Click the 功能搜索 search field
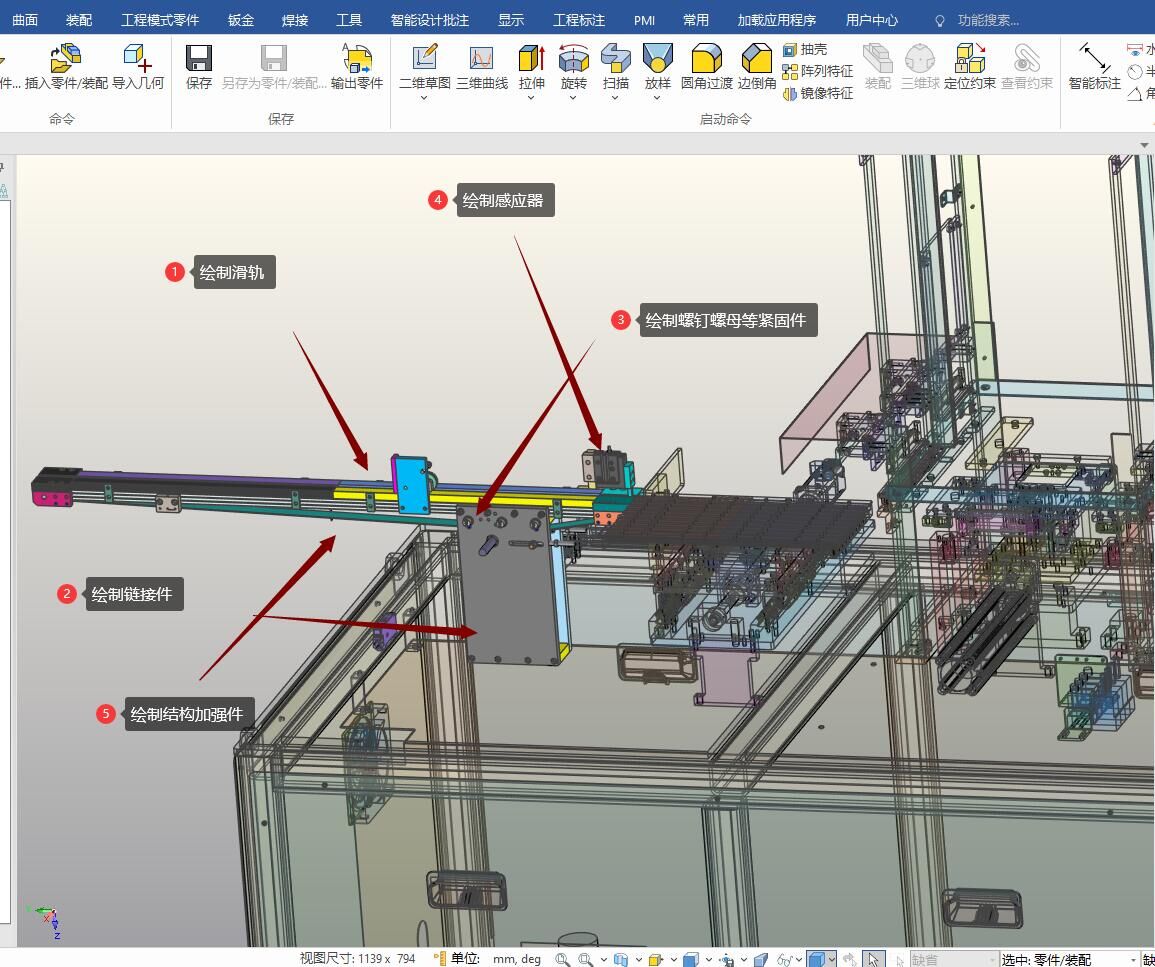1155x967 pixels. coord(988,20)
